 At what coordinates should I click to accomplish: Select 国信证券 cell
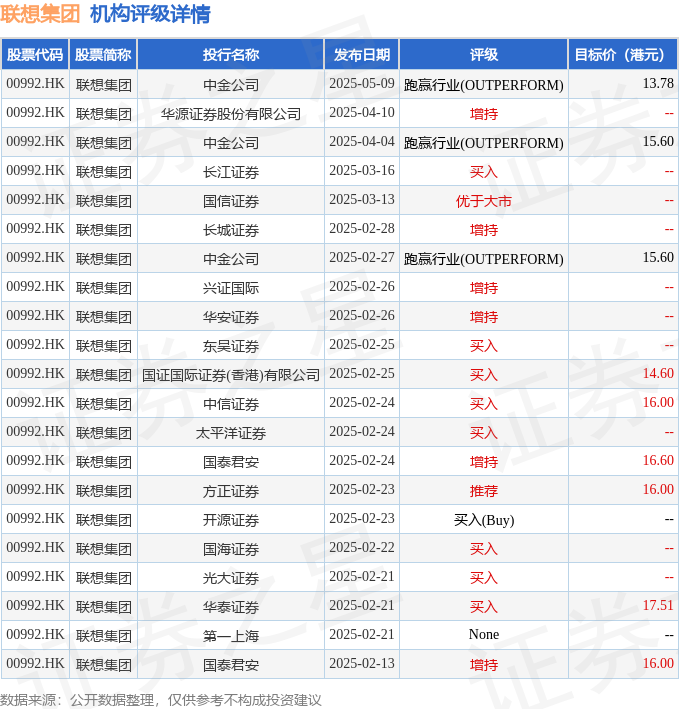[231, 200]
